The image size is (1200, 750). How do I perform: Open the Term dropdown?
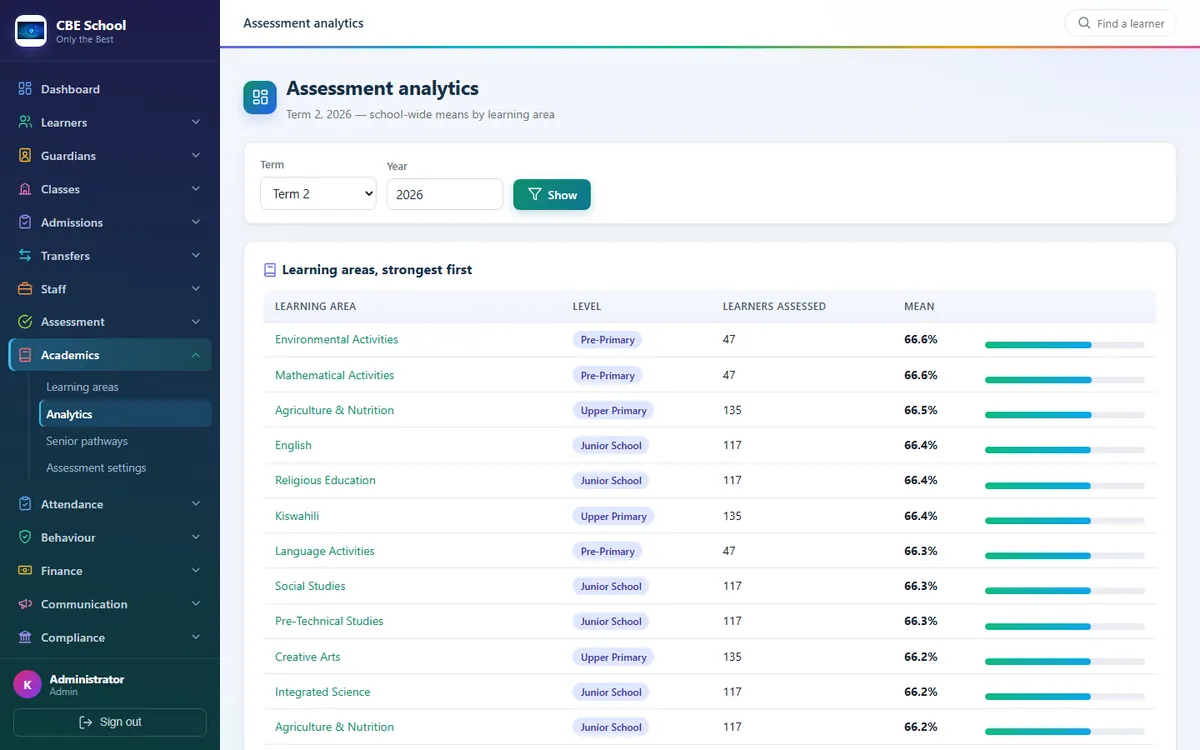(x=318, y=194)
